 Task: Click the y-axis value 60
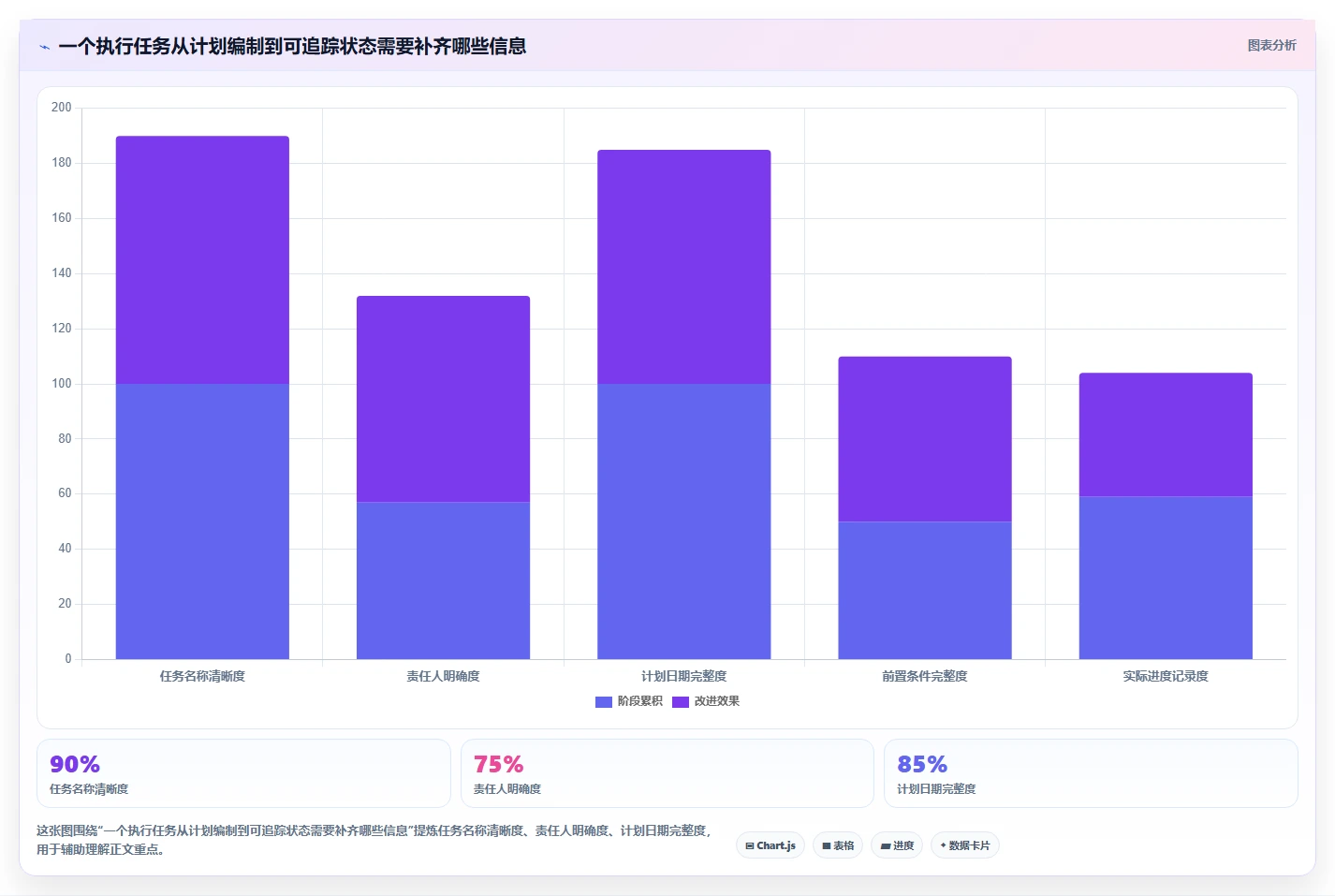(65, 493)
